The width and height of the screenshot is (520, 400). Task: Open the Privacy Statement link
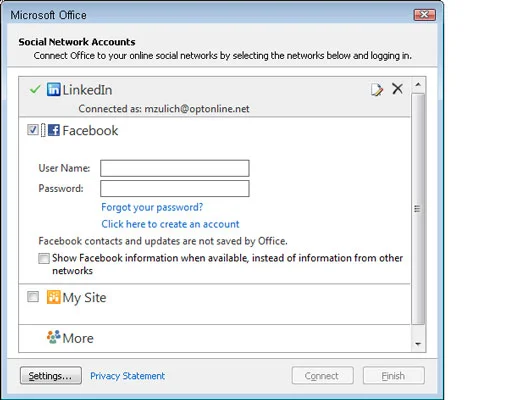[127, 376]
